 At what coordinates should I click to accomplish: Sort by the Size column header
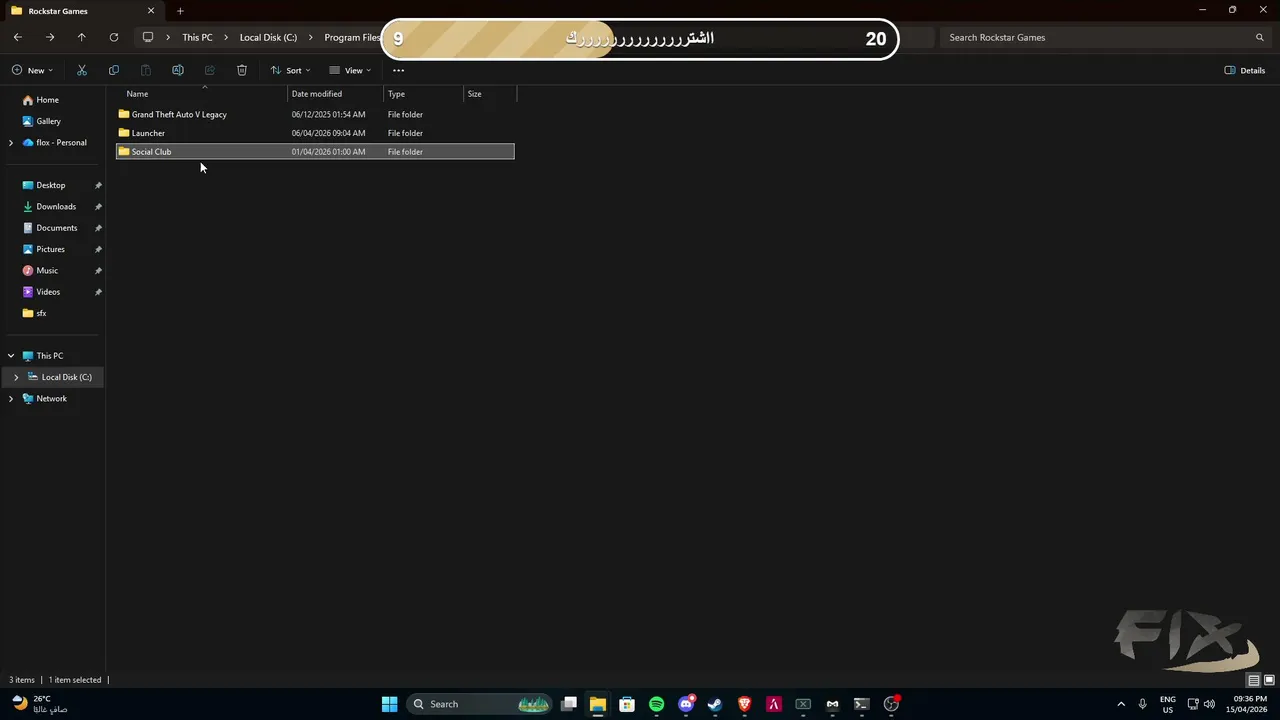pos(490,94)
